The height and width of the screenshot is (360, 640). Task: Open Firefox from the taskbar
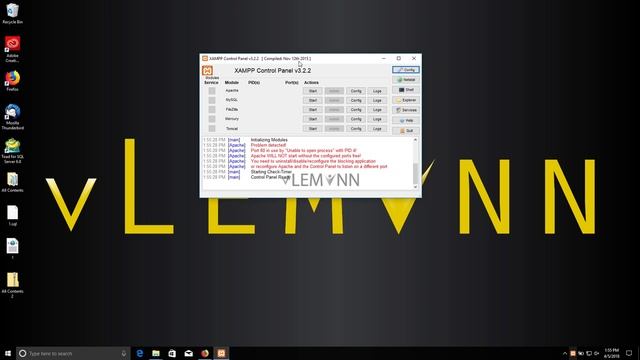pyautogui.click(x=205, y=353)
